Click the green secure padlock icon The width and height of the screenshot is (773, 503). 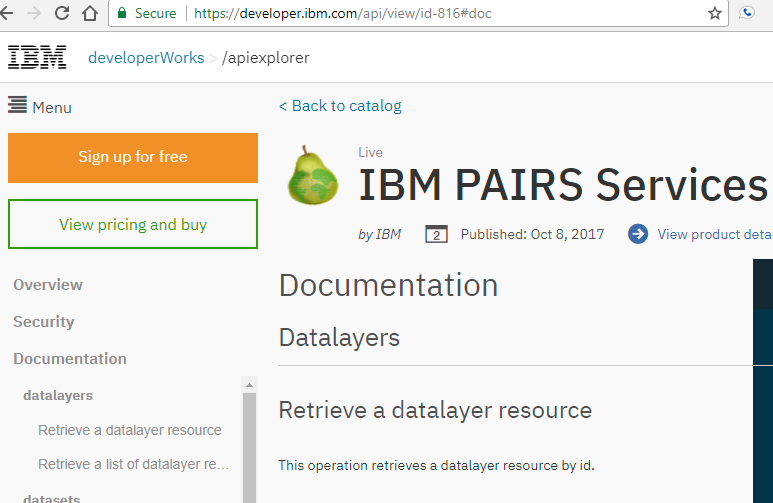[x=122, y=13]
